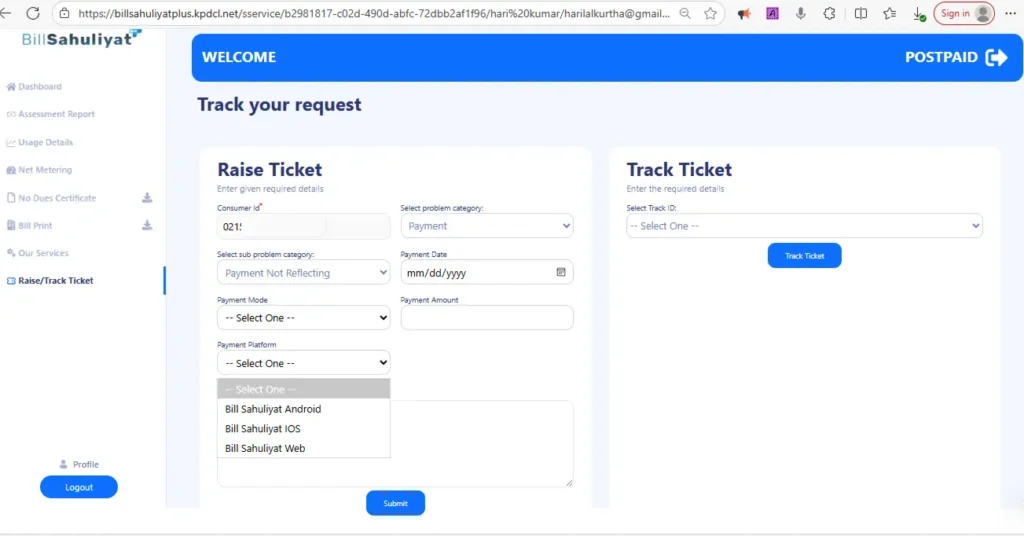Select Bill Sahuliyat IOS from list
The image size is (1024, 536).
coord(263,429)
